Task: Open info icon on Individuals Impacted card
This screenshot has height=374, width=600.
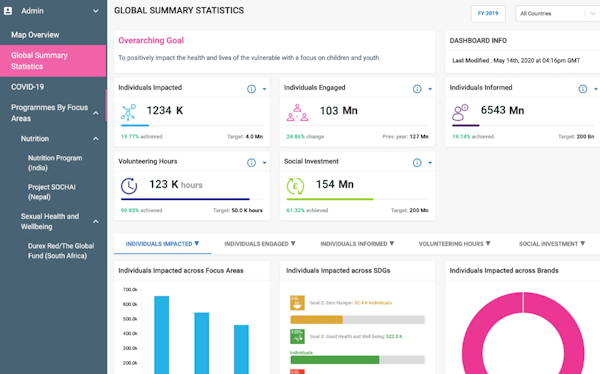Action: pos(251,89)
